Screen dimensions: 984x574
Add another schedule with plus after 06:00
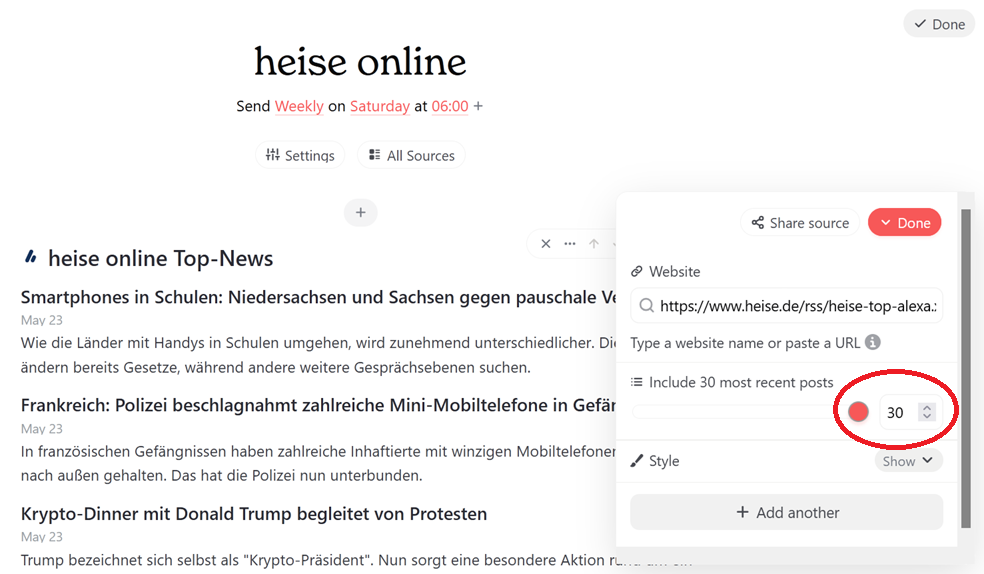[478, 106]
